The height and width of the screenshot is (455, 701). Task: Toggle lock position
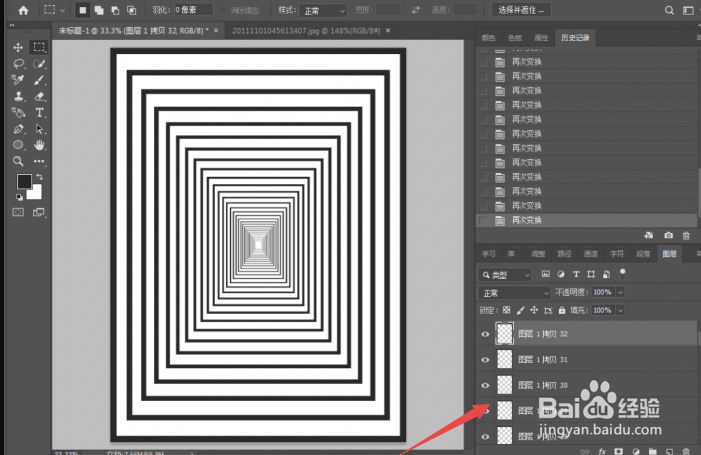[534, 310]
